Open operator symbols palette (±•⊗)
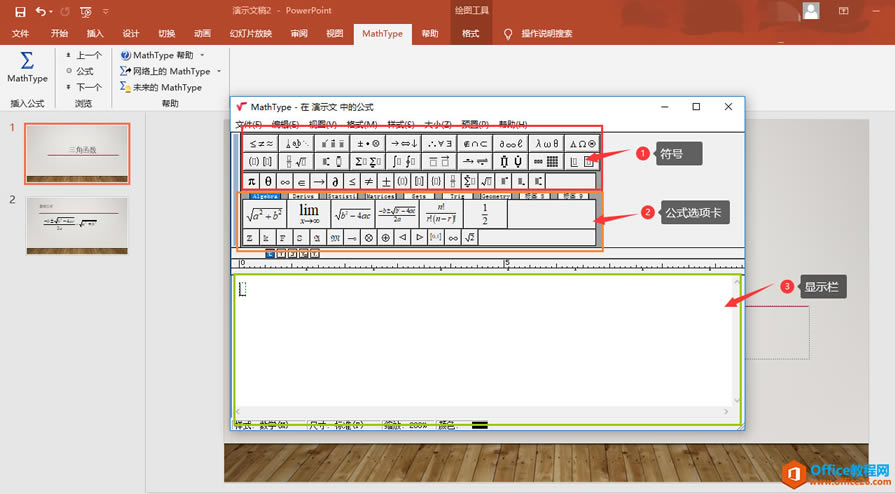 (x=368, y=143)
